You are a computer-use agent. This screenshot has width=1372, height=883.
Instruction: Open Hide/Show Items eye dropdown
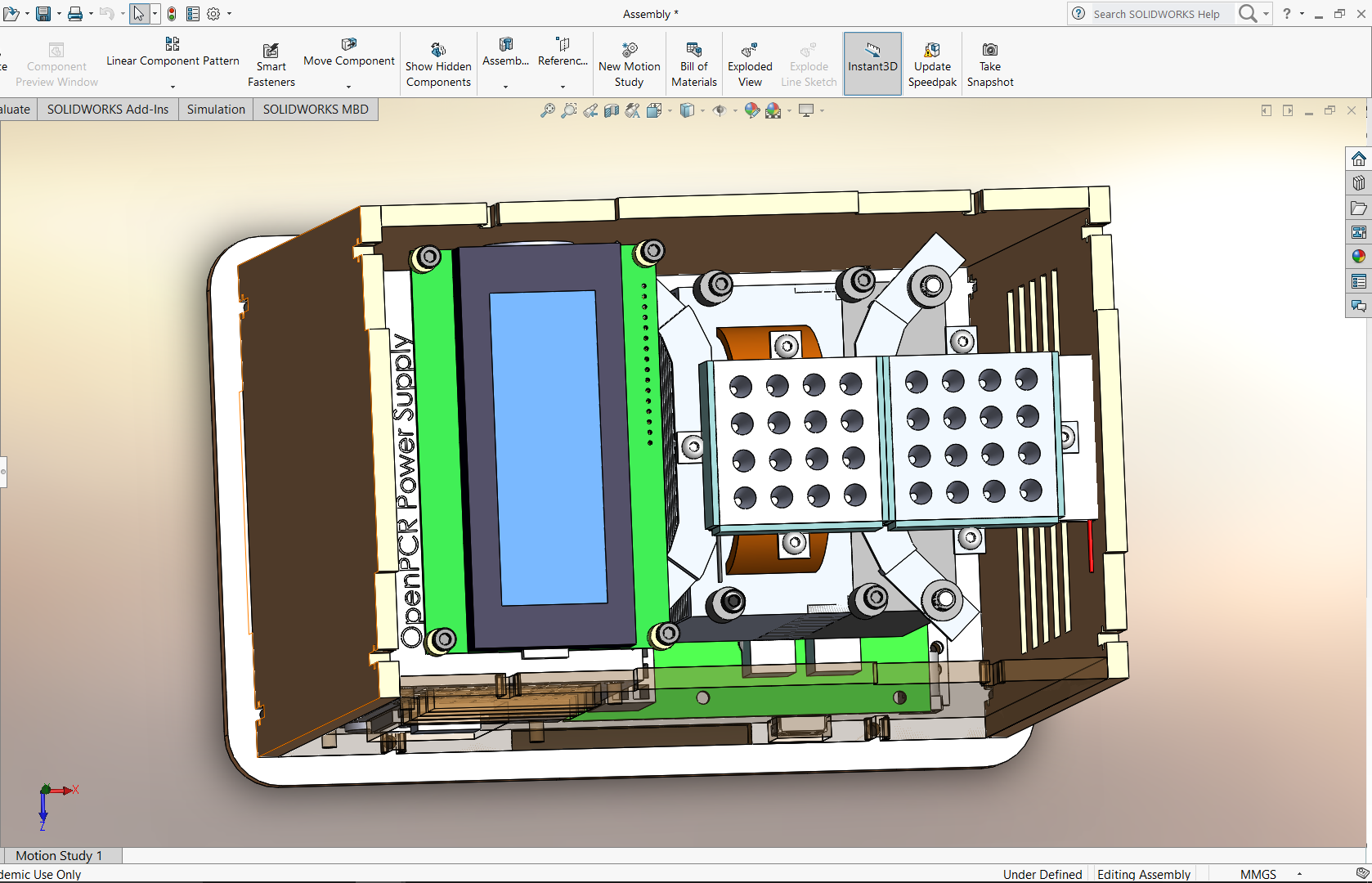735,110
